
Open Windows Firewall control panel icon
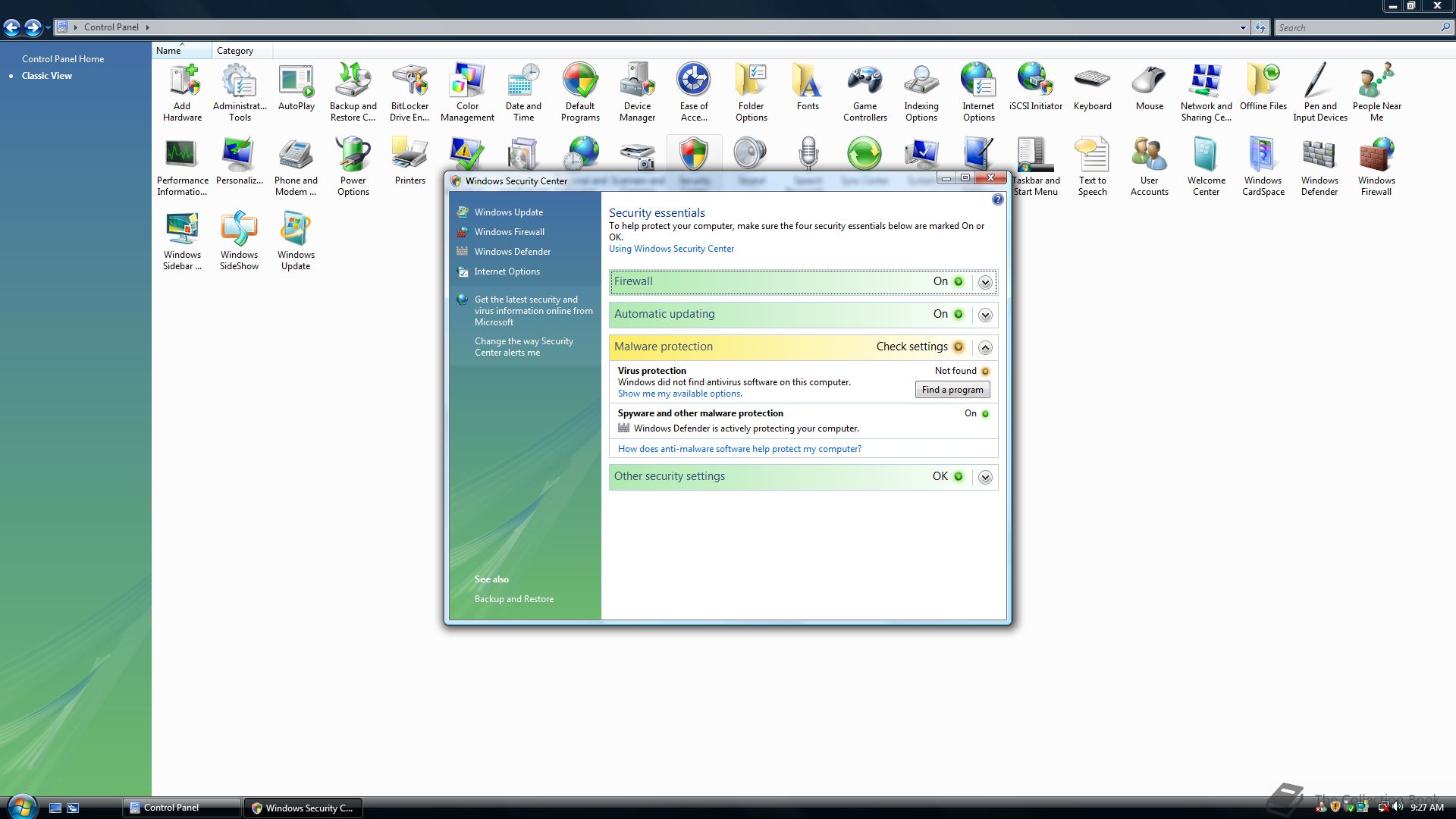(x=1376, y=166)
